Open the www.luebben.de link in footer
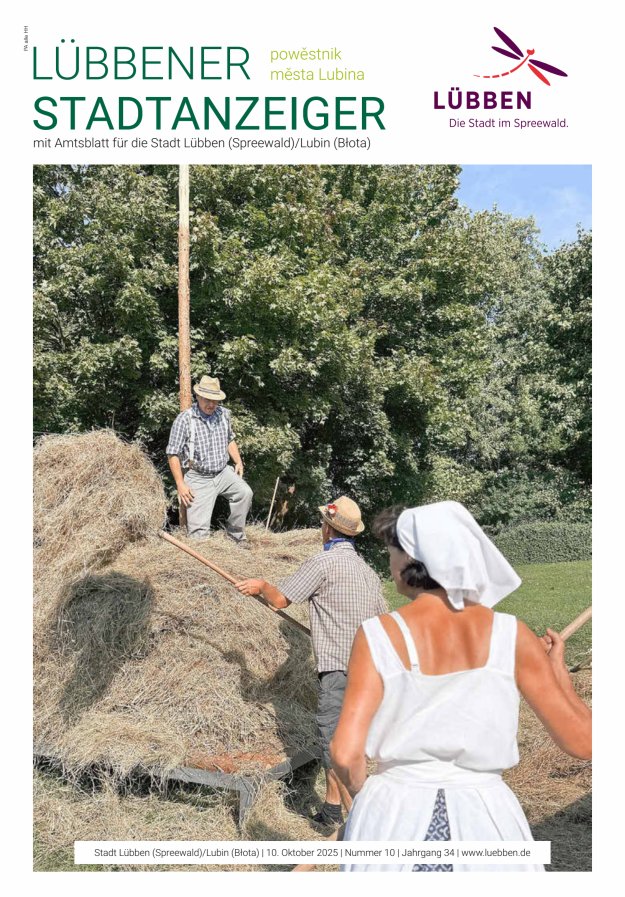The height and width of the screenshot is (897, 625). 496,852
